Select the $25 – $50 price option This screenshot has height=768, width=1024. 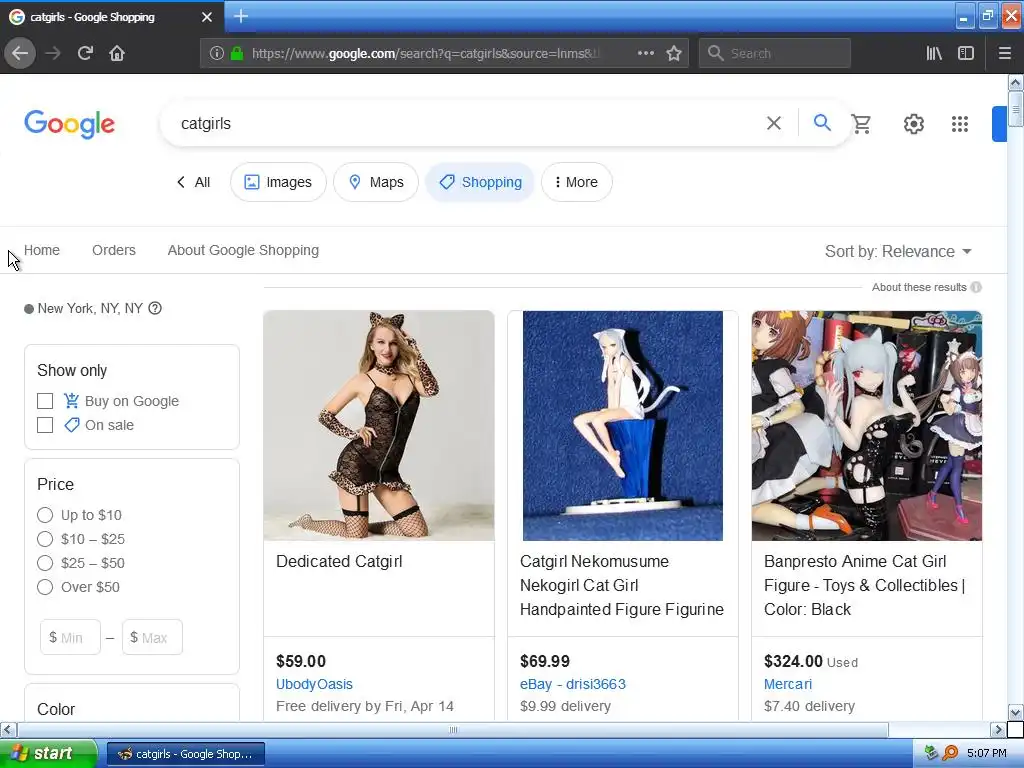click(x=45, y=563)
